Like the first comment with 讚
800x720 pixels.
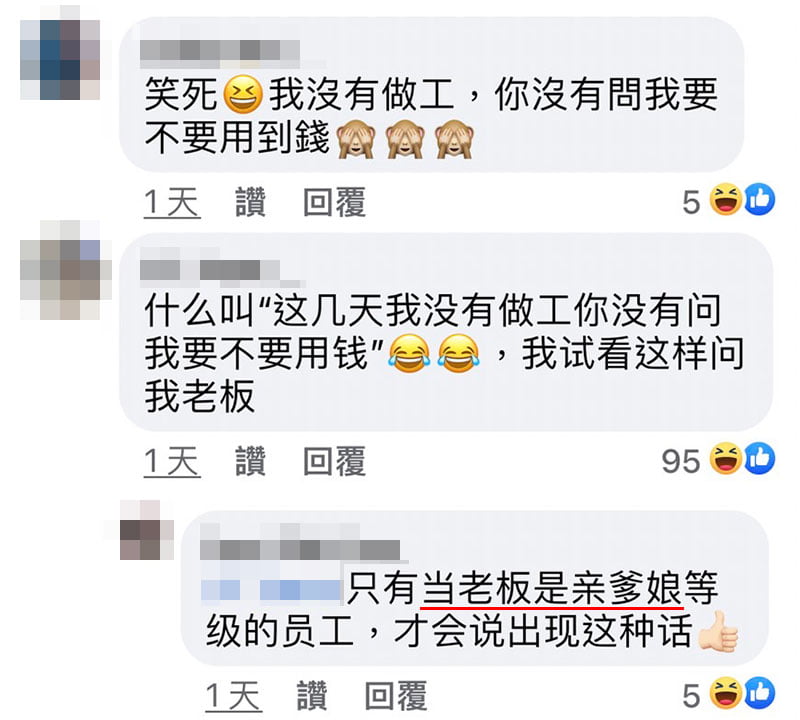[x=250, y=202]
